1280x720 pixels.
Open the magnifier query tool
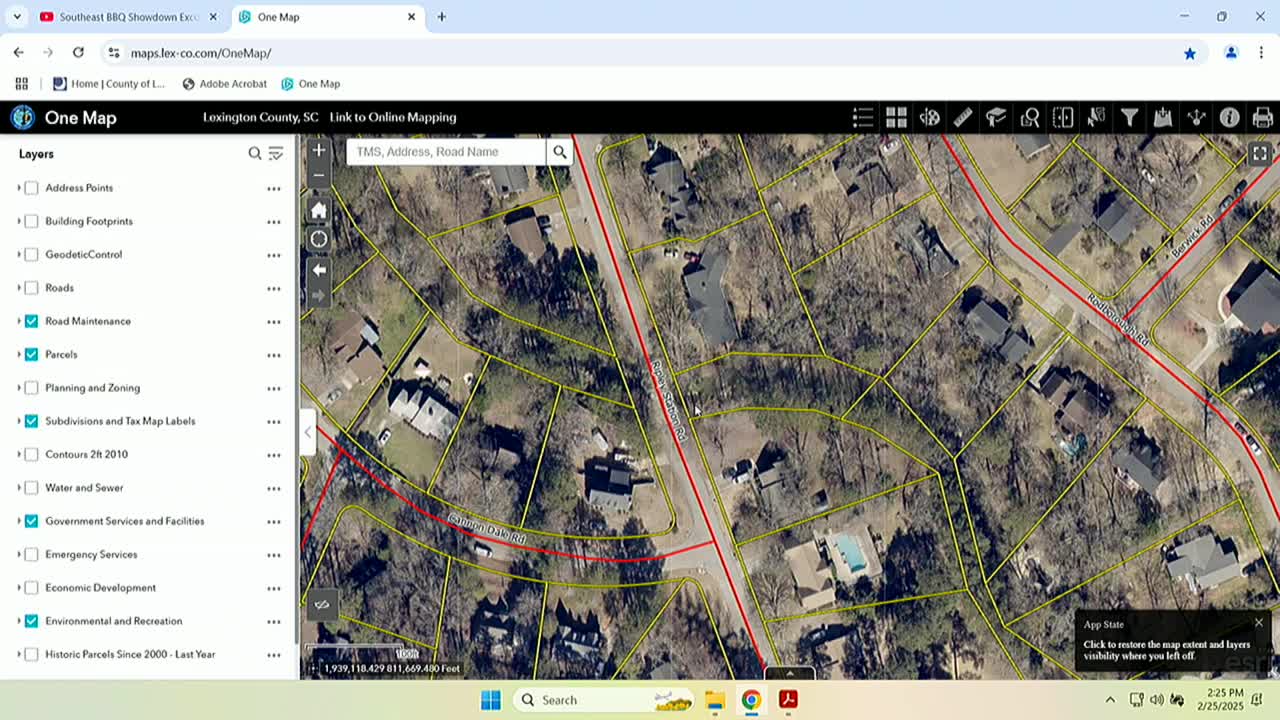tap(1030, 118)
